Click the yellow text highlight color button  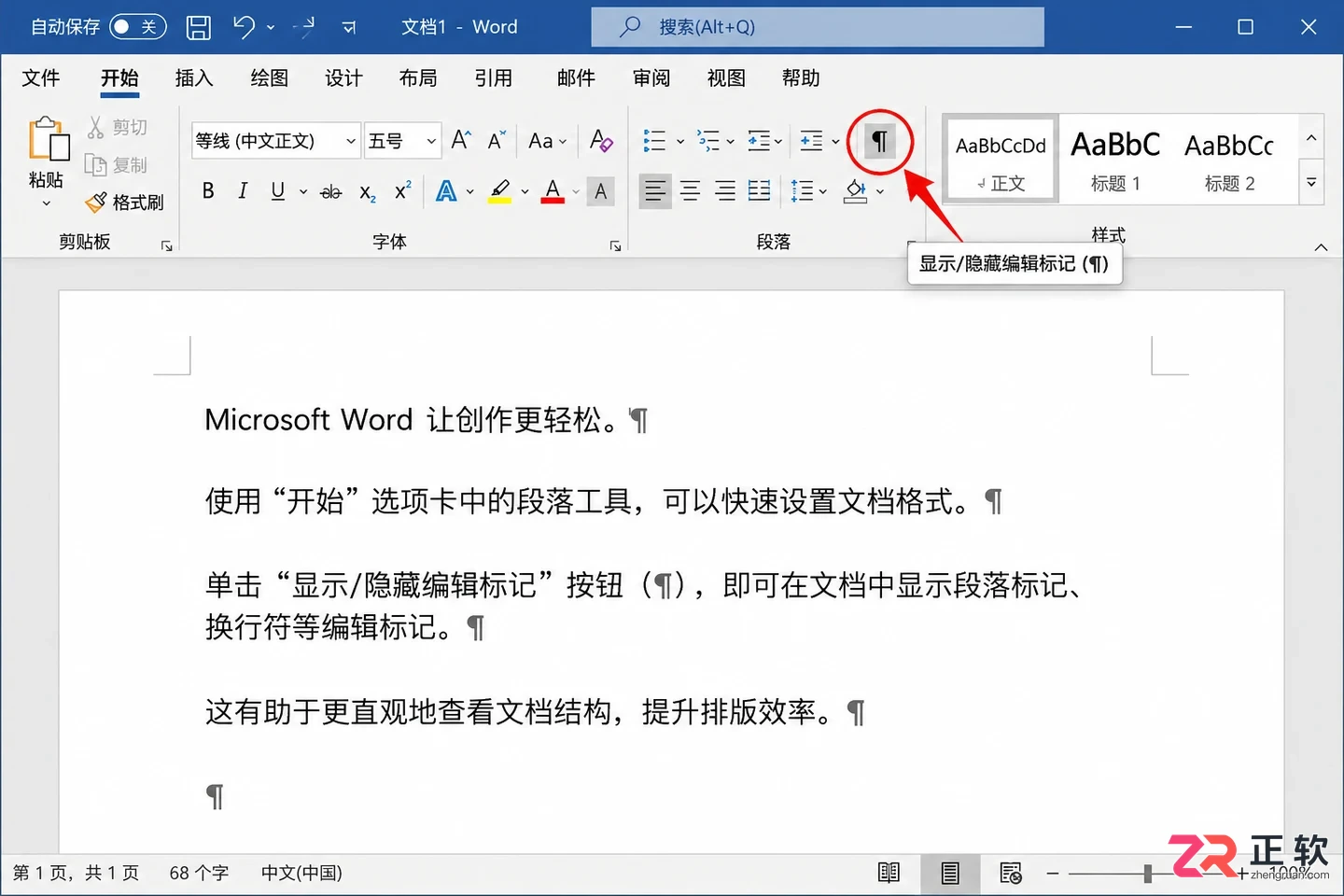coord(500,191)
